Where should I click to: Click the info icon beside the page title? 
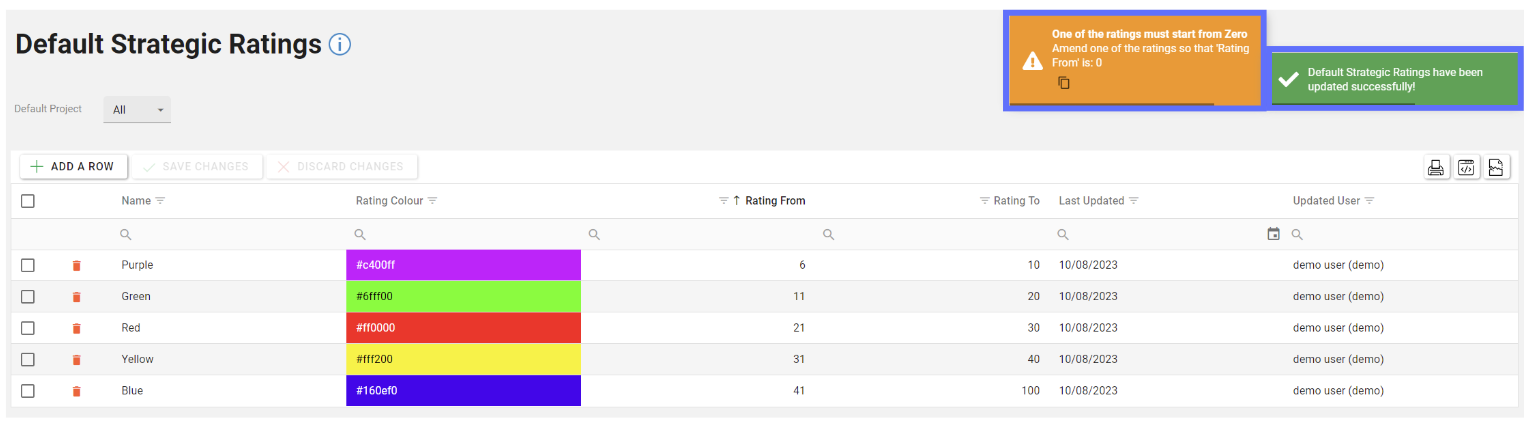point(340,45)
